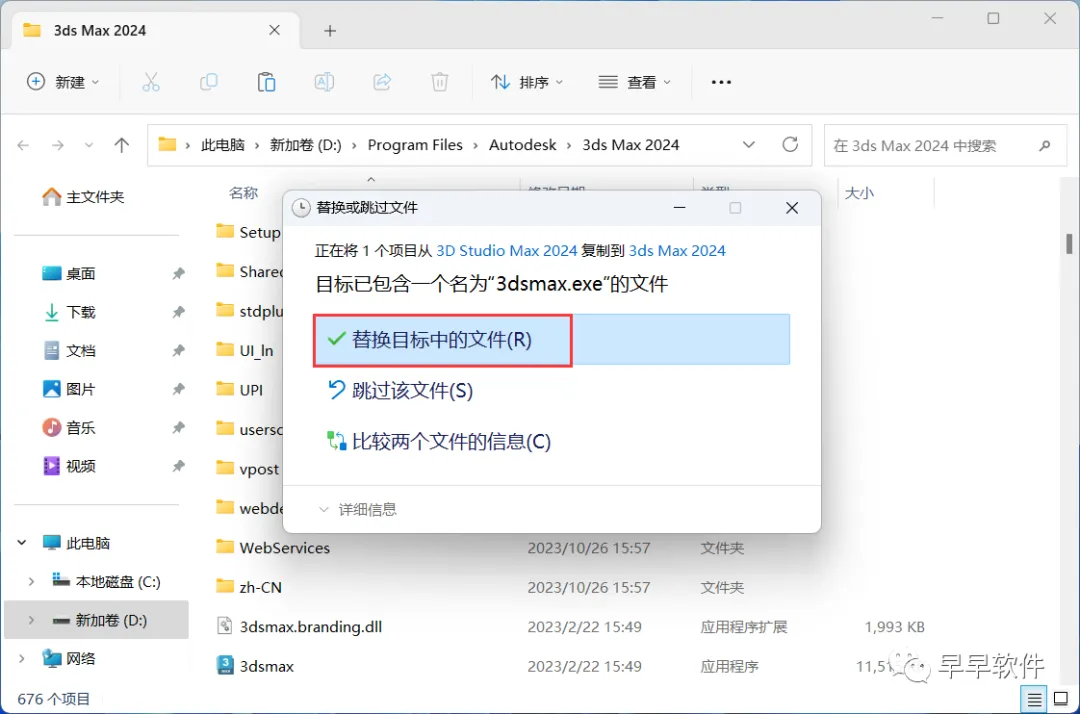
Task: Click the Paste clipboard icon
Action: 267,82
